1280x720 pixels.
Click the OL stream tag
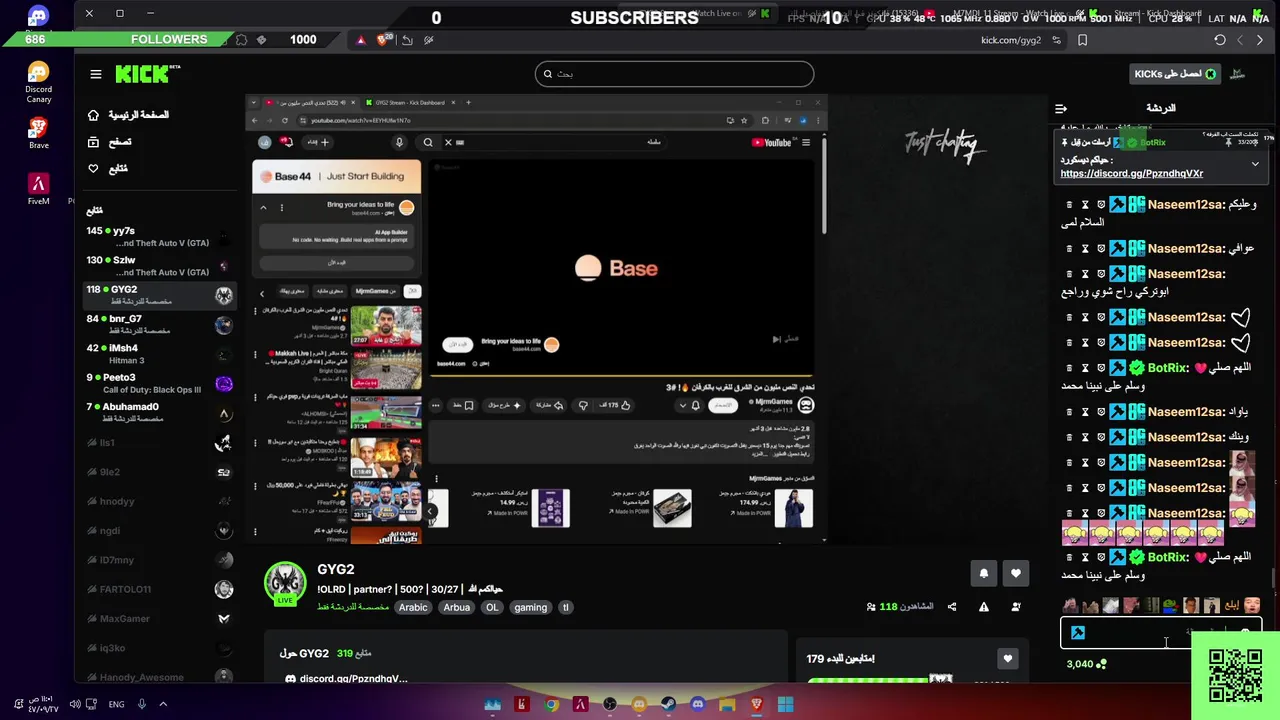point(492,607)
